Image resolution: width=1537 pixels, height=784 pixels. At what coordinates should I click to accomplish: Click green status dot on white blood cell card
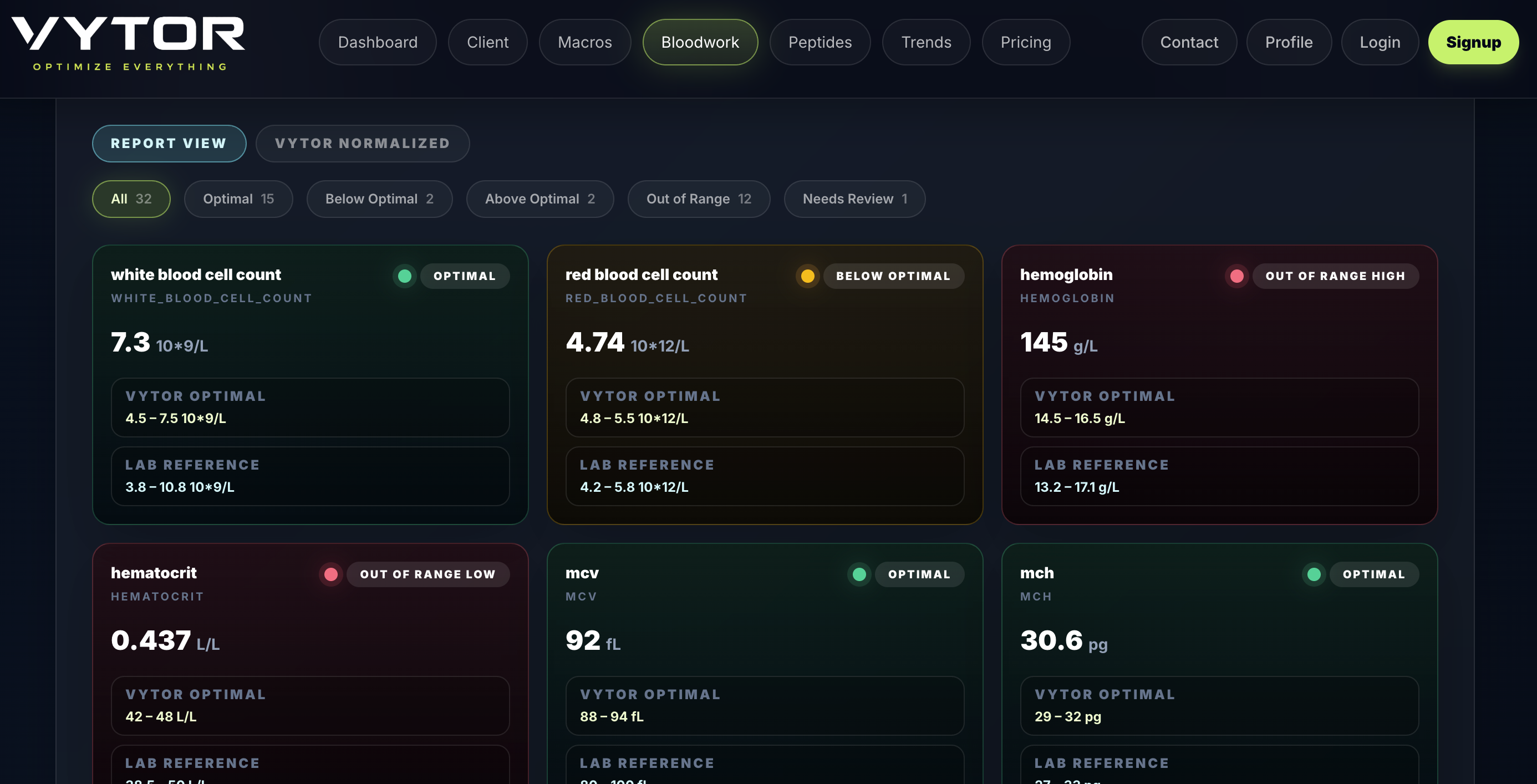[x=405, y=276]
